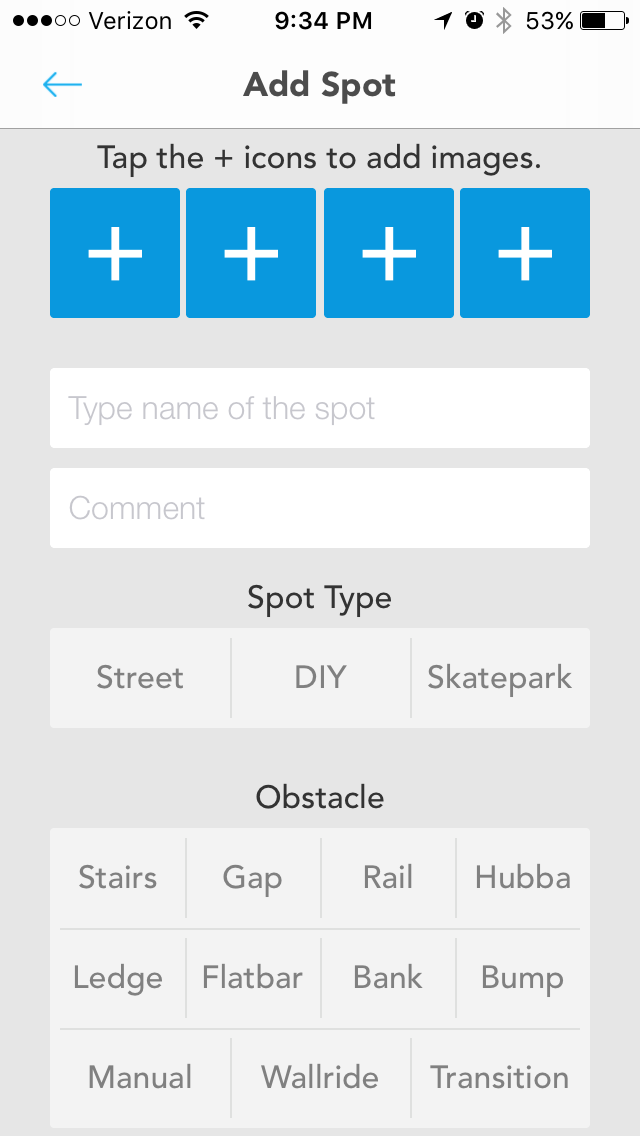Screen dimensions: 640x1136
Task: Tap the third plus image icon
Action: click(389, 253)
